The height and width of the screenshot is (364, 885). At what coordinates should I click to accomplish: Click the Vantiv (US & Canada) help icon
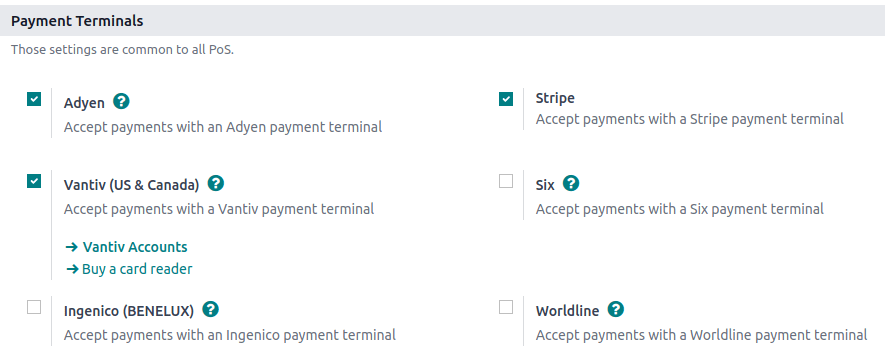point(216,183)
